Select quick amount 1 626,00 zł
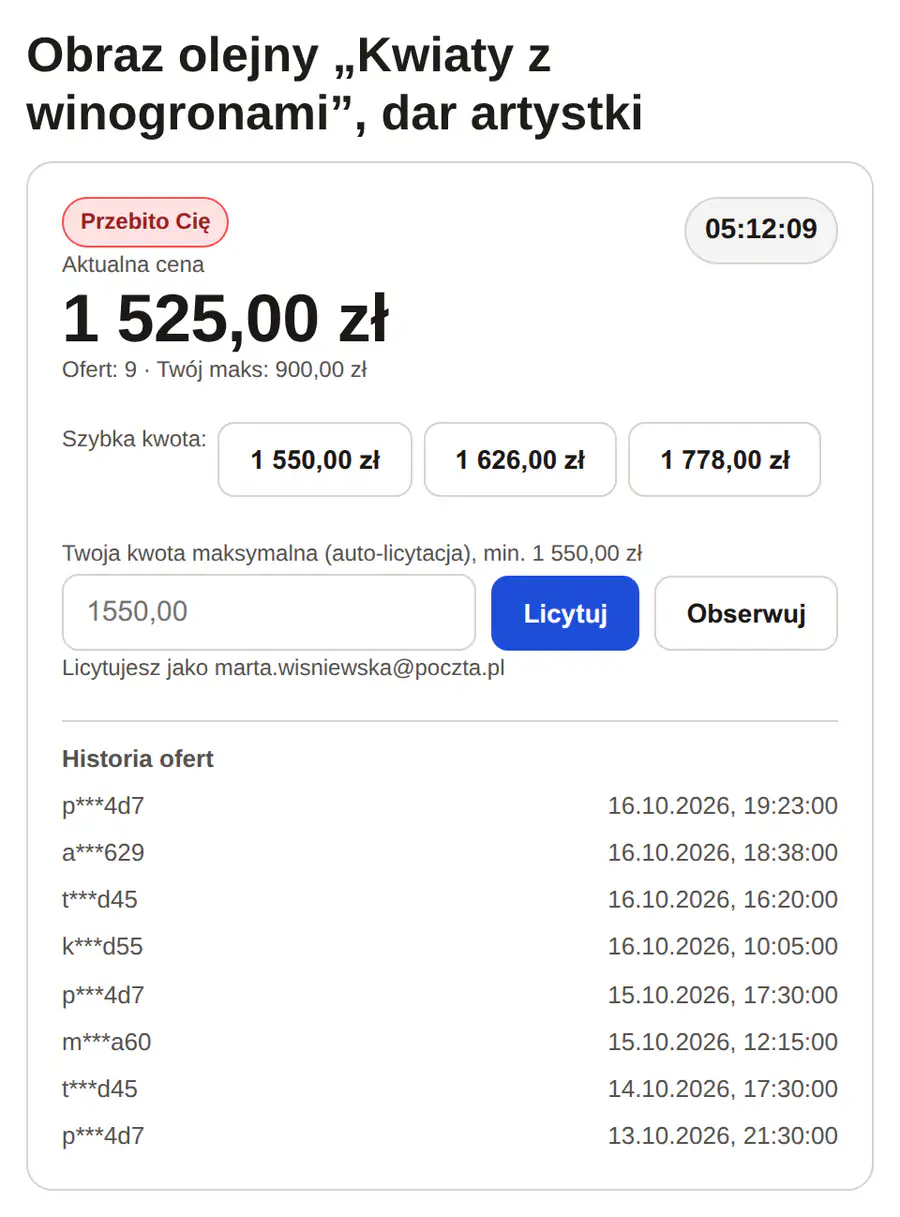Image resolution: width=900 pixels, height=1217 pixels. coord(520,460)
